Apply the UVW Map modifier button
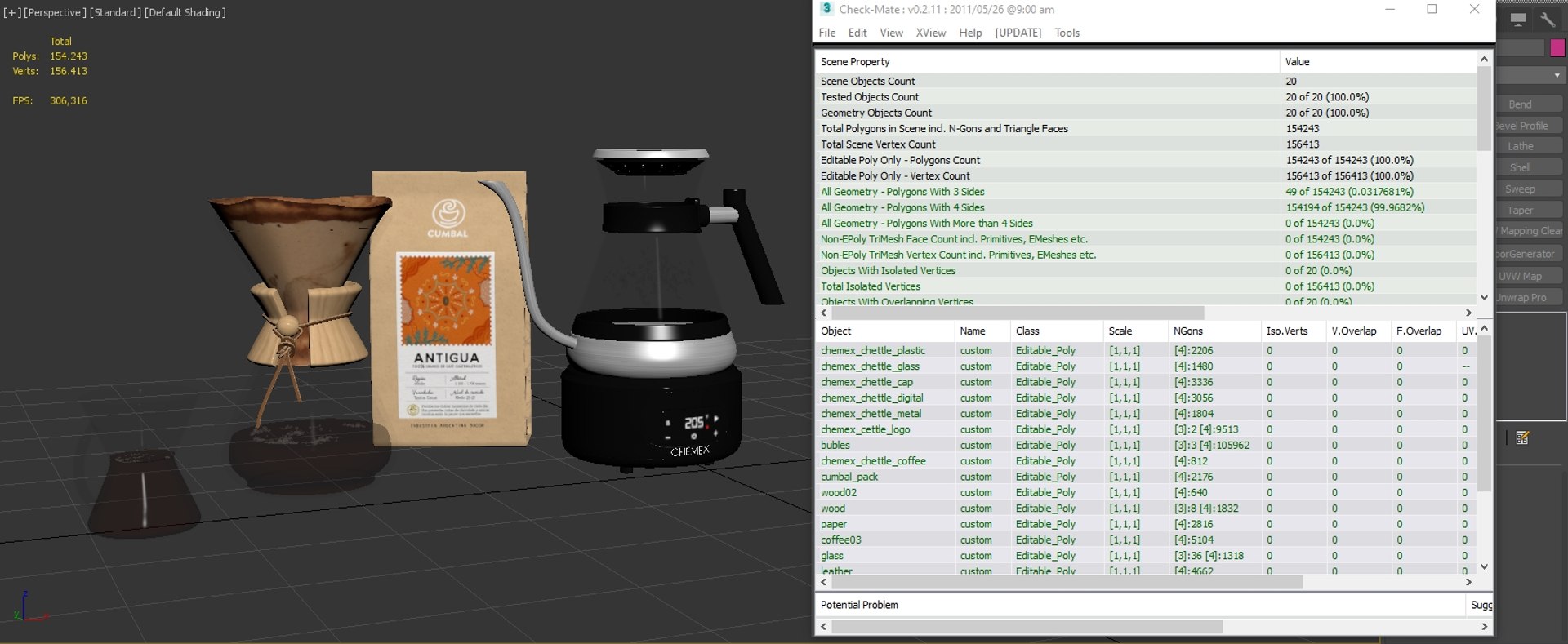Viewport: 1568px width, 644px height. (x=1528, y=276)
